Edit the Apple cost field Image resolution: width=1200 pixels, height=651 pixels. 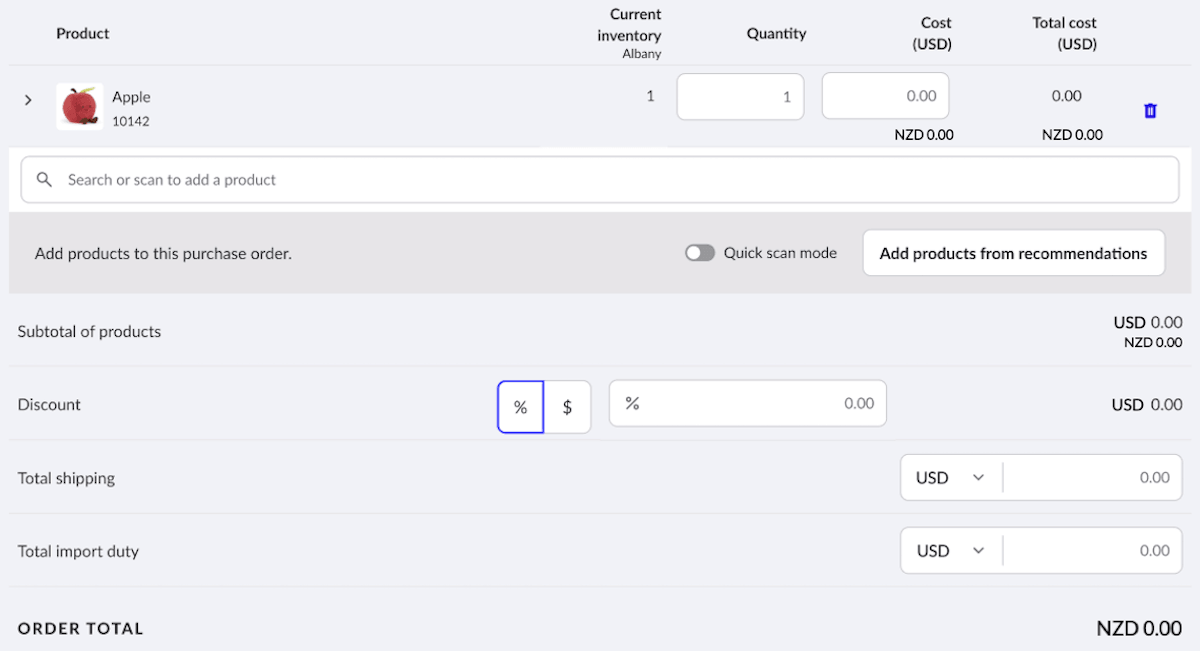(x=885, y=96)
